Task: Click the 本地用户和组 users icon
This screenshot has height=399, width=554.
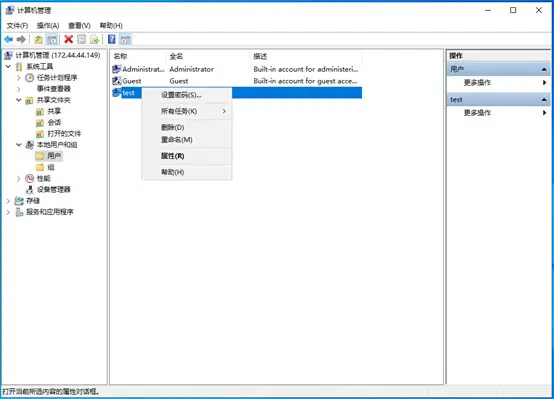Action: click(x=30, y=145)
